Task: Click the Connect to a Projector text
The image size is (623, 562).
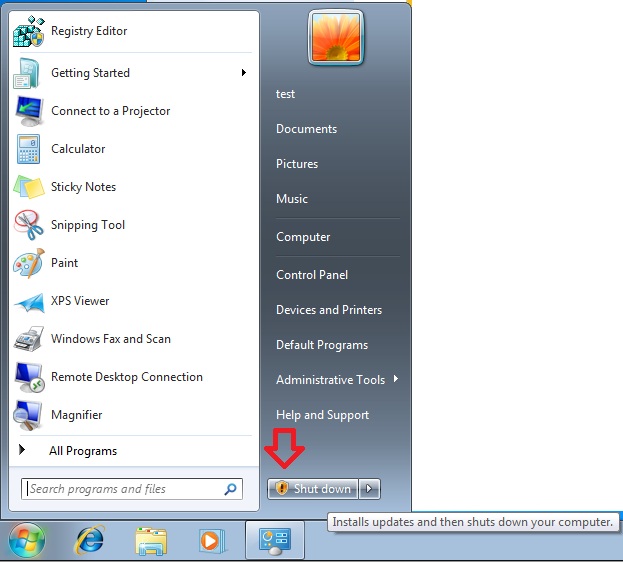Action: 110,111
